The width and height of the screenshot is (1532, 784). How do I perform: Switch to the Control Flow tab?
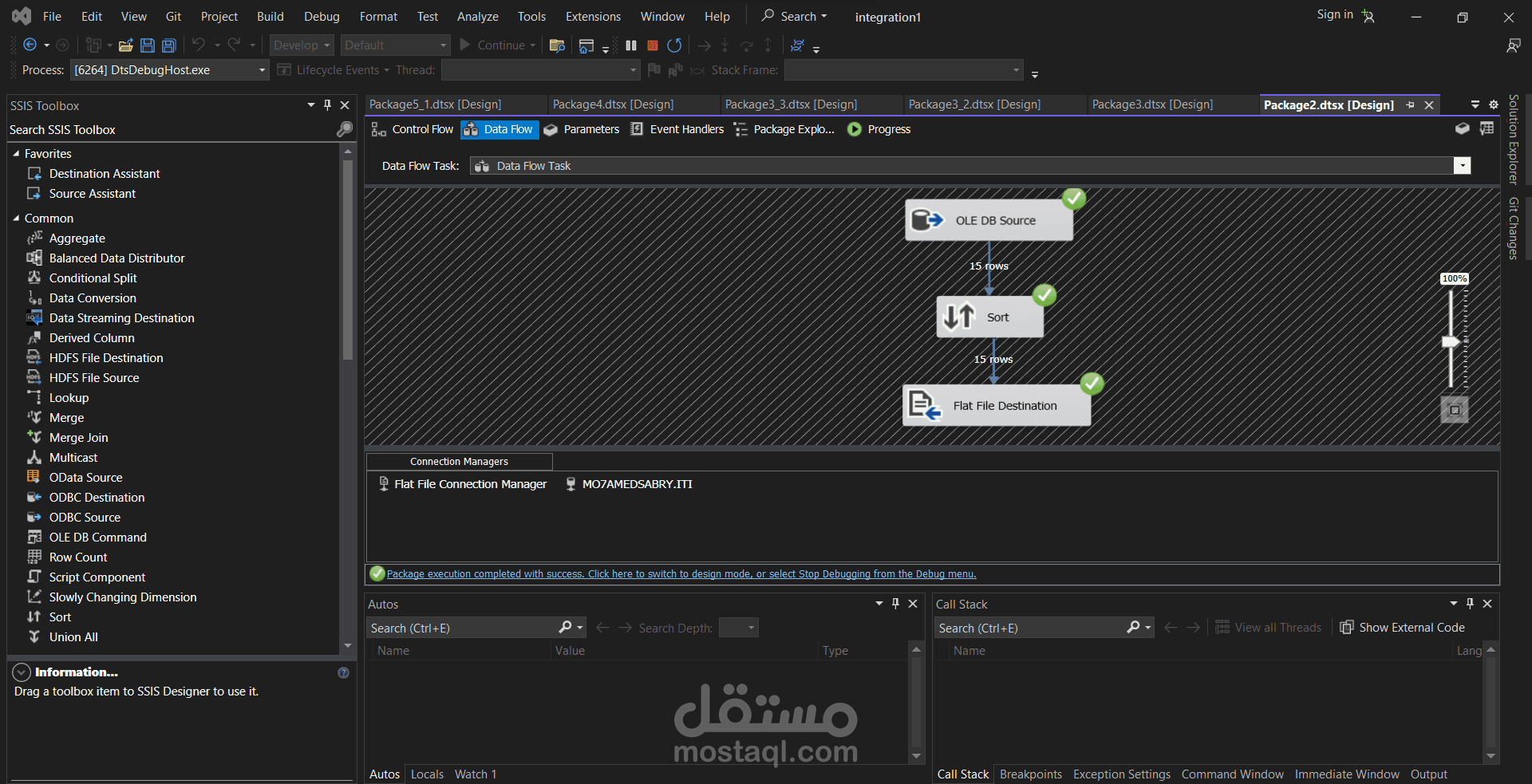413,129
